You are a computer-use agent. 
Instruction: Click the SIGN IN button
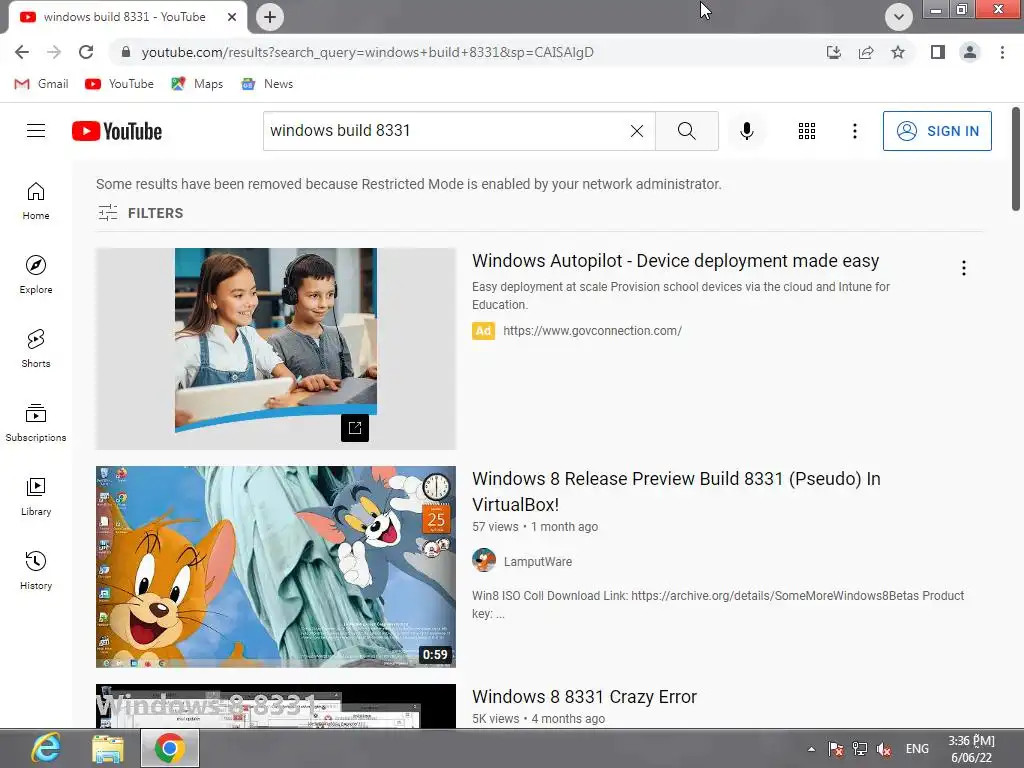coord(937,131)
